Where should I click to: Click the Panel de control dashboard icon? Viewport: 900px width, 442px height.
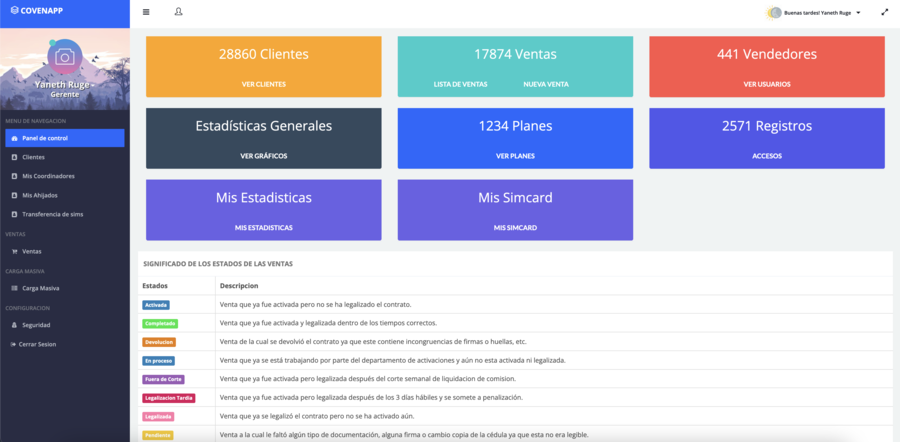point(14,138)
